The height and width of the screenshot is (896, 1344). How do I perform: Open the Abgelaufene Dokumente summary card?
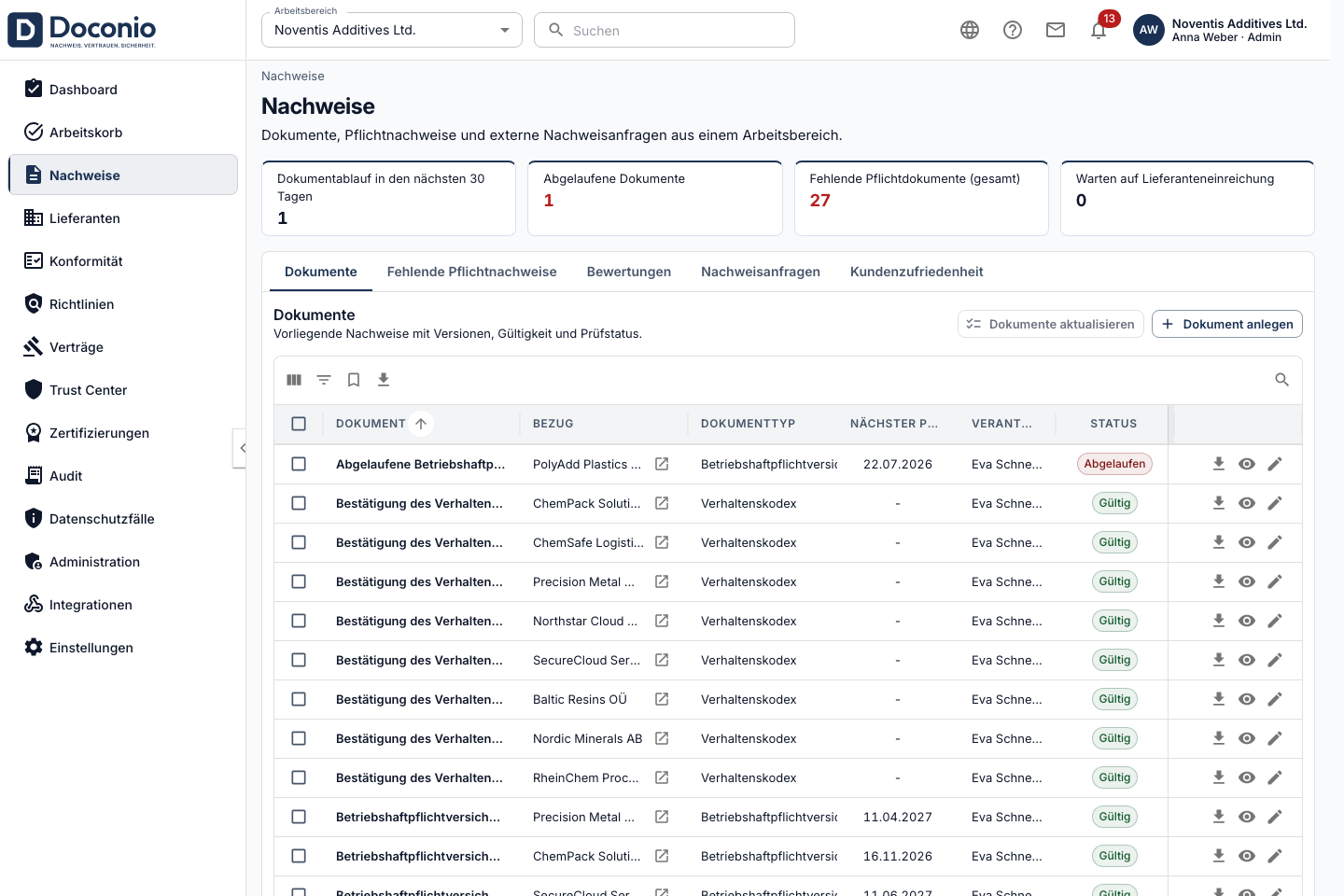(x=655, y=198)
